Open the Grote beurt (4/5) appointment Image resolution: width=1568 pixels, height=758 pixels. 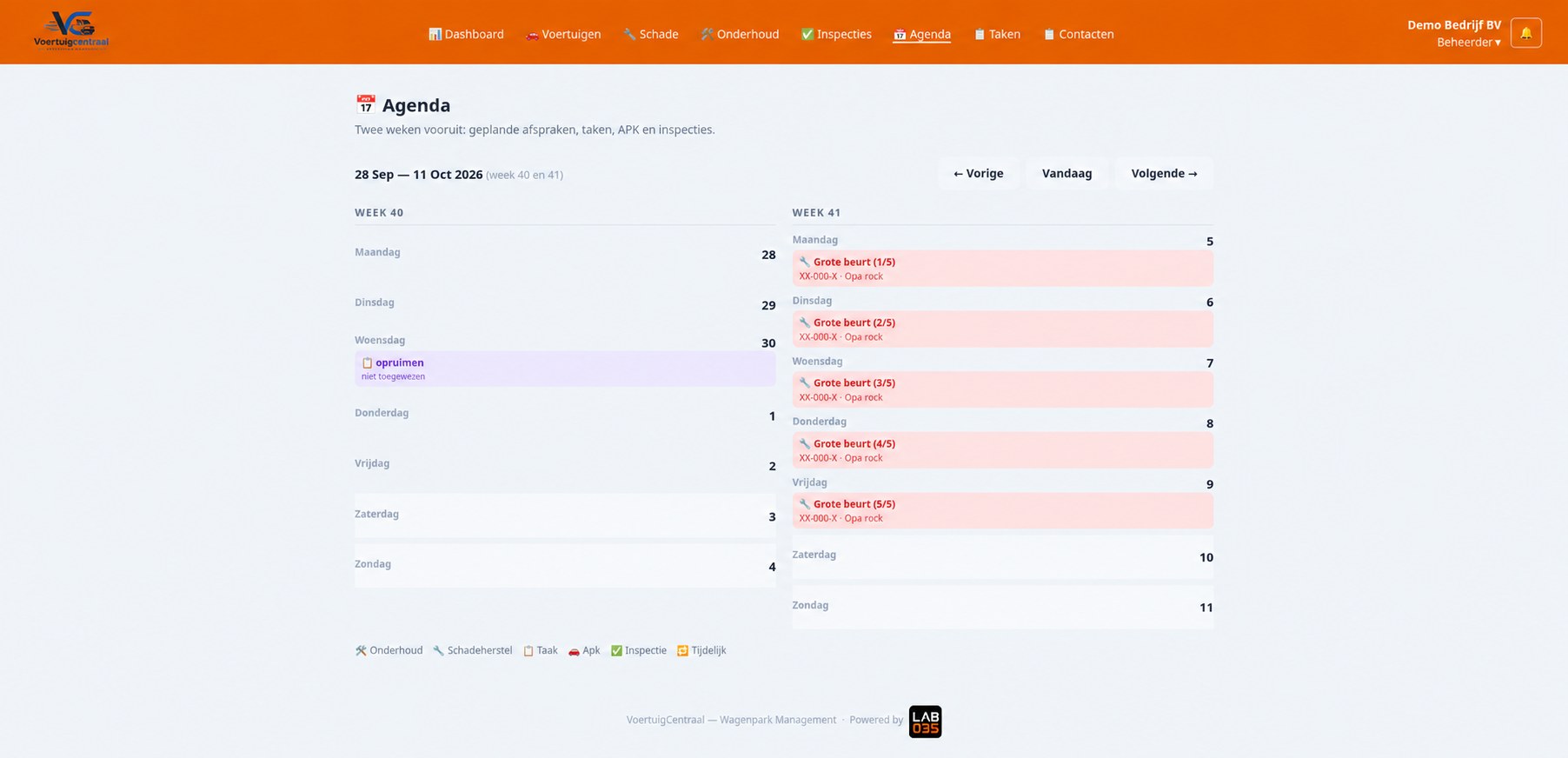1003,450
